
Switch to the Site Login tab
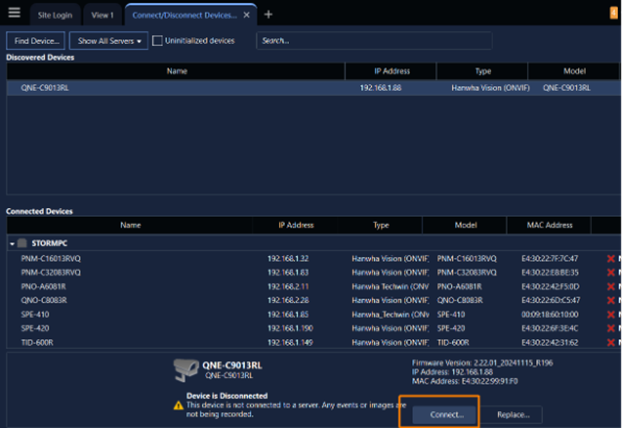pyautogui.click(x=53, y=15)
